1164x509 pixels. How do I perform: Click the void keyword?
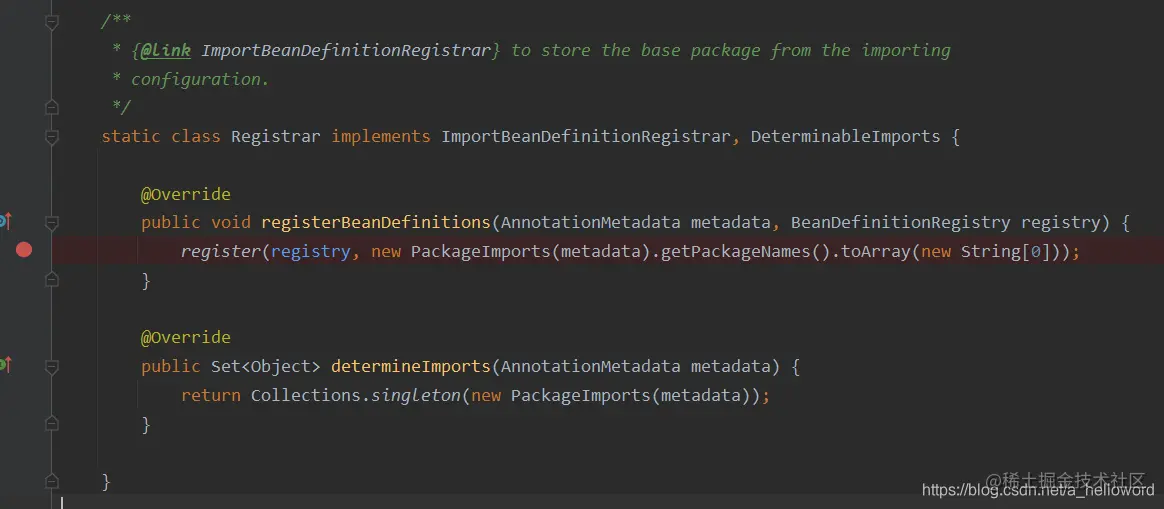pyautogui.click(x=231, y=223)
